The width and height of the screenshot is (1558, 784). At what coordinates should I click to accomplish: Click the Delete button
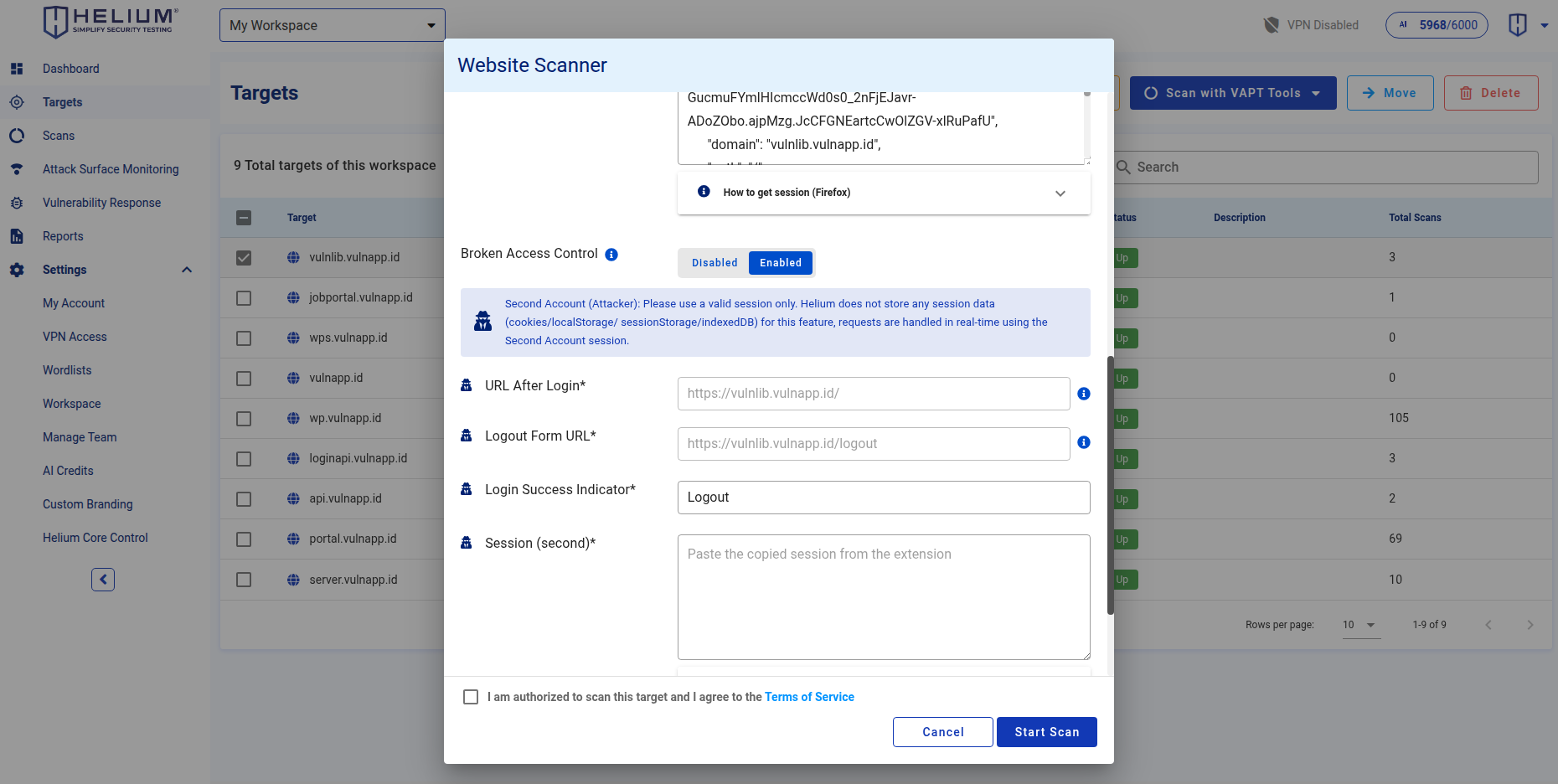point(1491,93)
